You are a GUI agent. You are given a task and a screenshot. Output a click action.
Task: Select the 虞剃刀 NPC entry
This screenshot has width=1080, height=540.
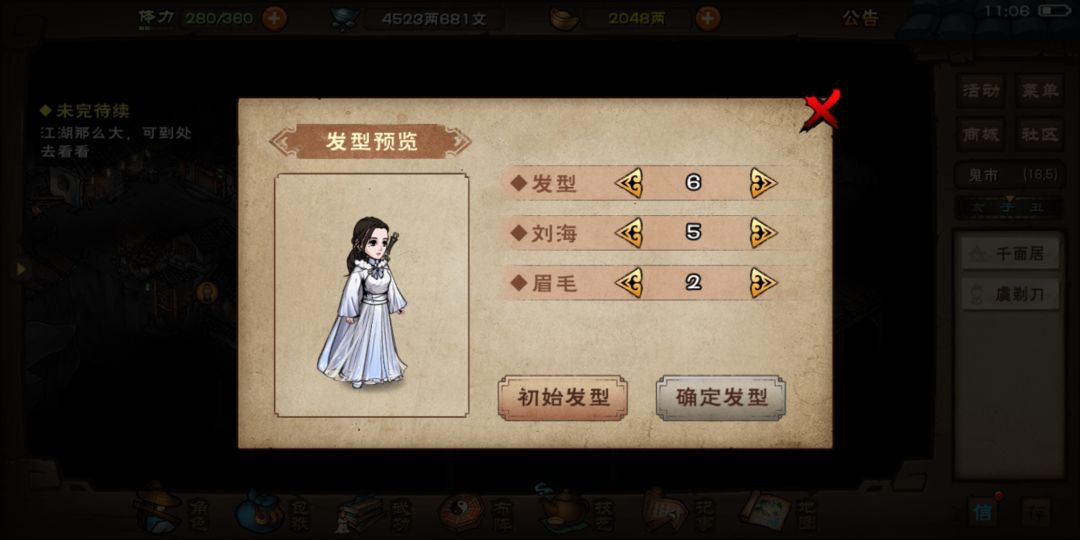pyautogui.click(x=1010, y=295)
